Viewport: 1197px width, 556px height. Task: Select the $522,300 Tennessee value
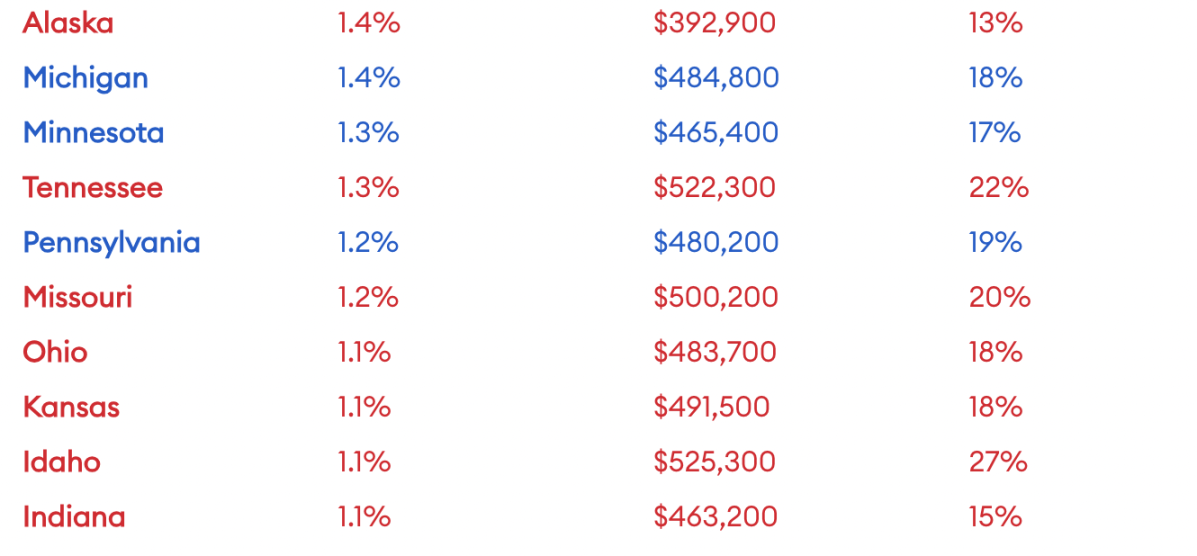(x=715, y=188)
